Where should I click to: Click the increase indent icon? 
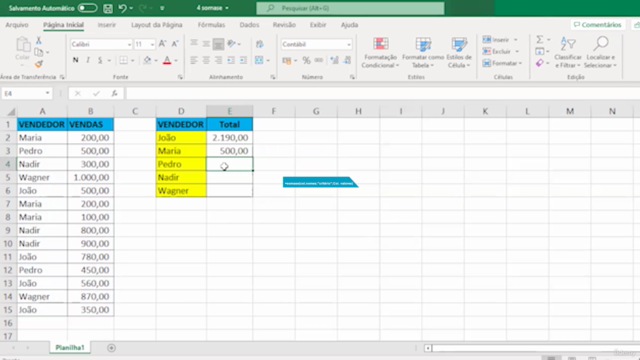(243, 60)
